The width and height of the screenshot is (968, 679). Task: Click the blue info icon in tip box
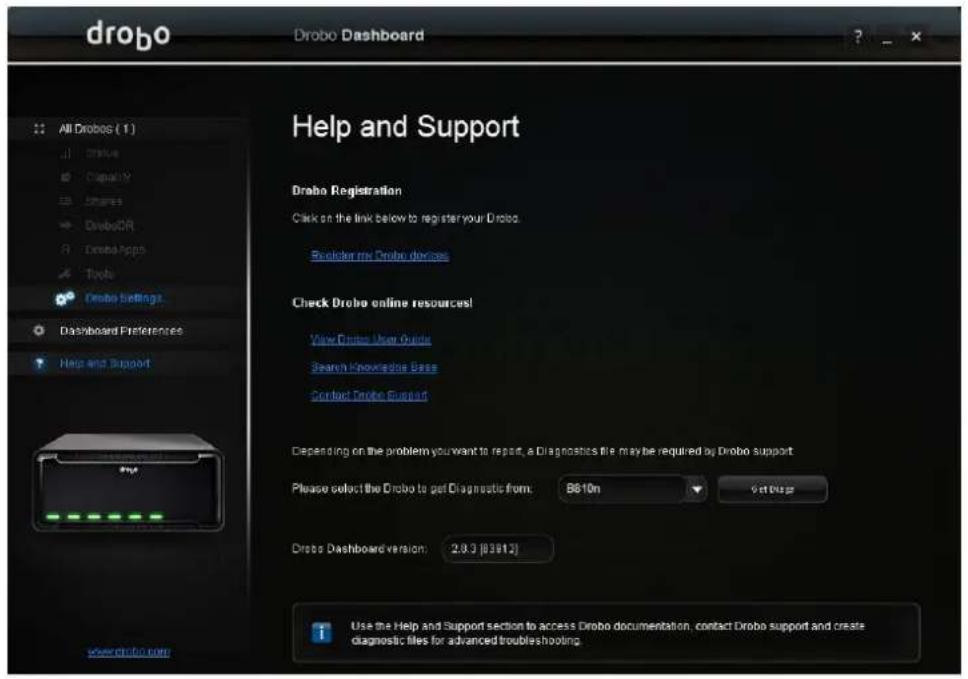click(x=321, y=633)
